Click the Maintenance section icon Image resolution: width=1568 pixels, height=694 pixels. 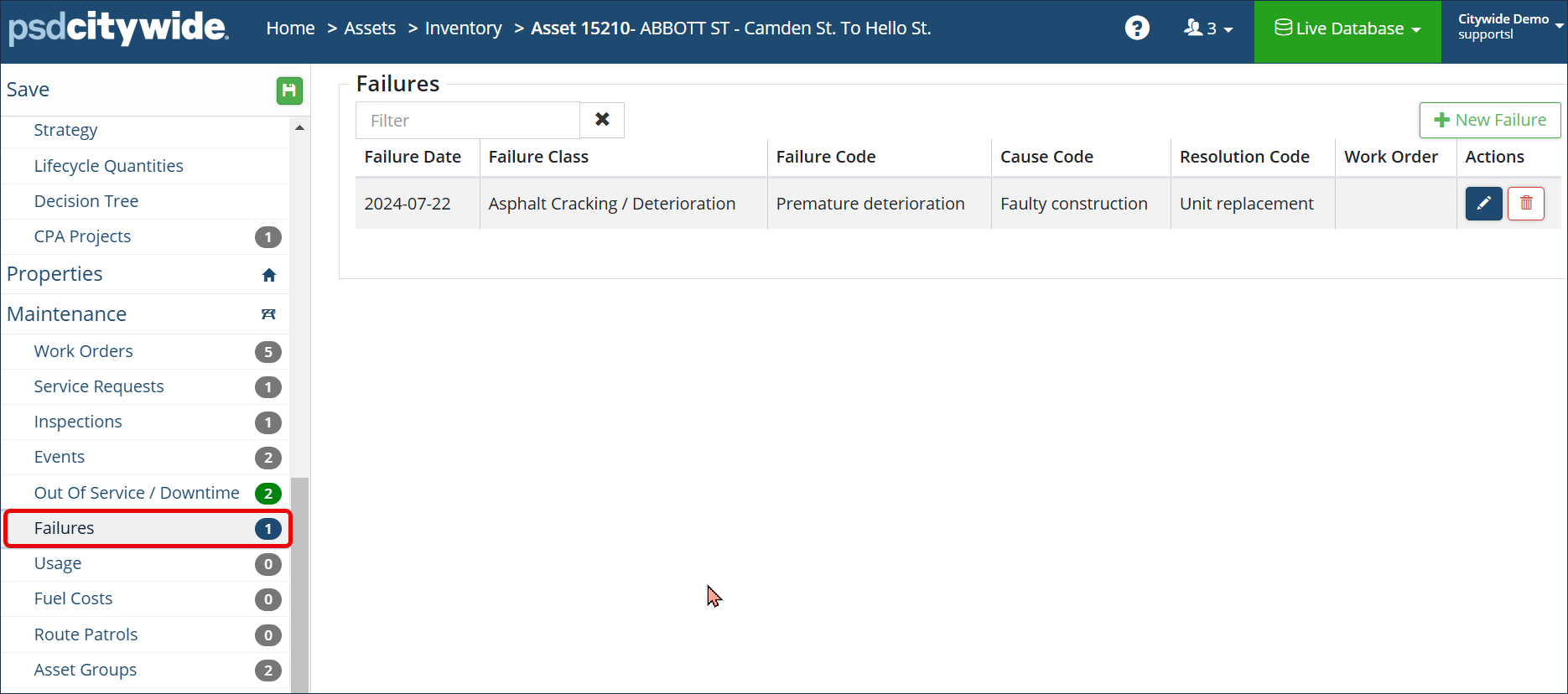(268, 314)
